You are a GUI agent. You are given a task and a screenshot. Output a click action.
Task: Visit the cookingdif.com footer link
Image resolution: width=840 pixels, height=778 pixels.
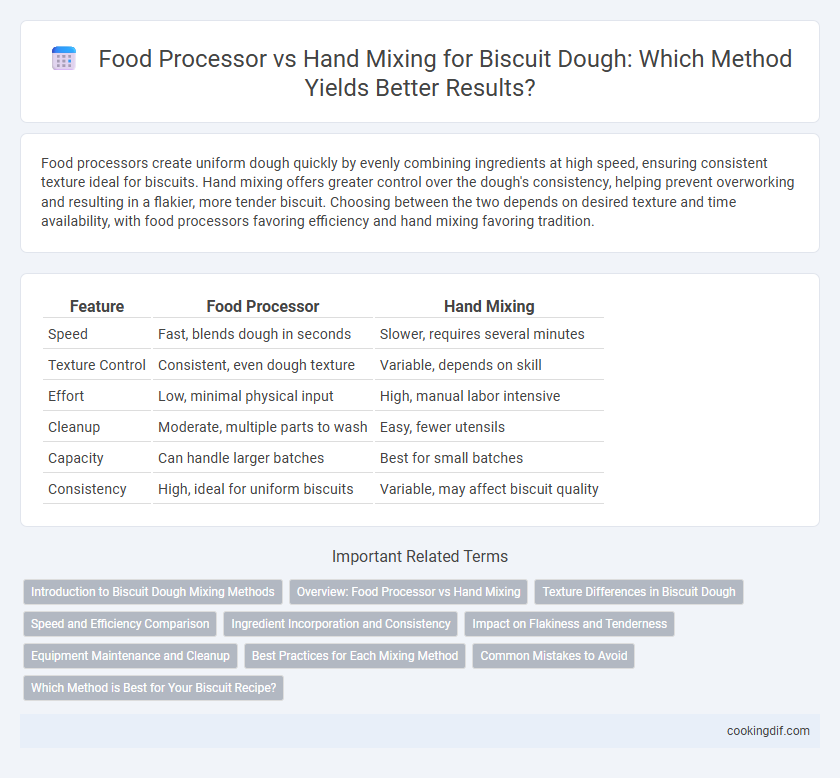(x=768, y=731)
